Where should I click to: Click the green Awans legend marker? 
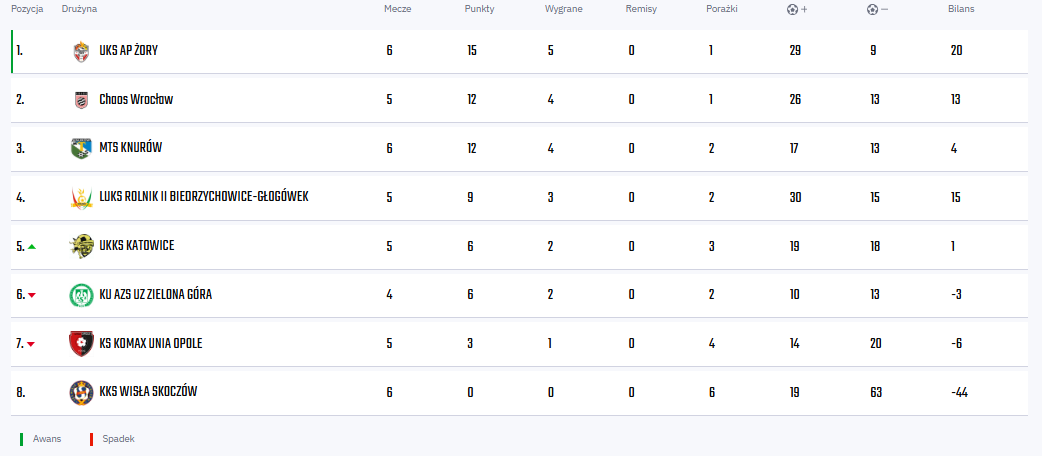coord(21,439)
